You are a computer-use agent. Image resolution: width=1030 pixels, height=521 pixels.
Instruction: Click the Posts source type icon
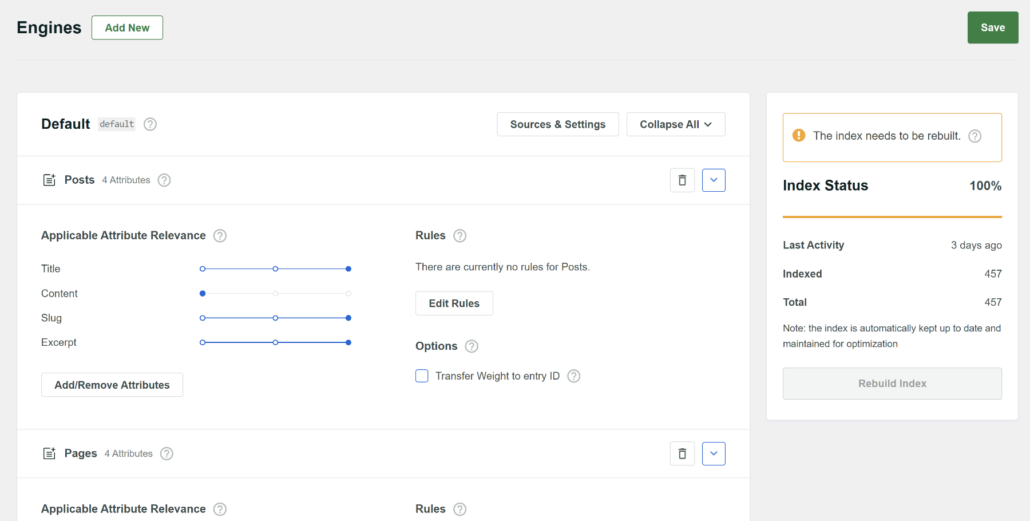point(49,180)
